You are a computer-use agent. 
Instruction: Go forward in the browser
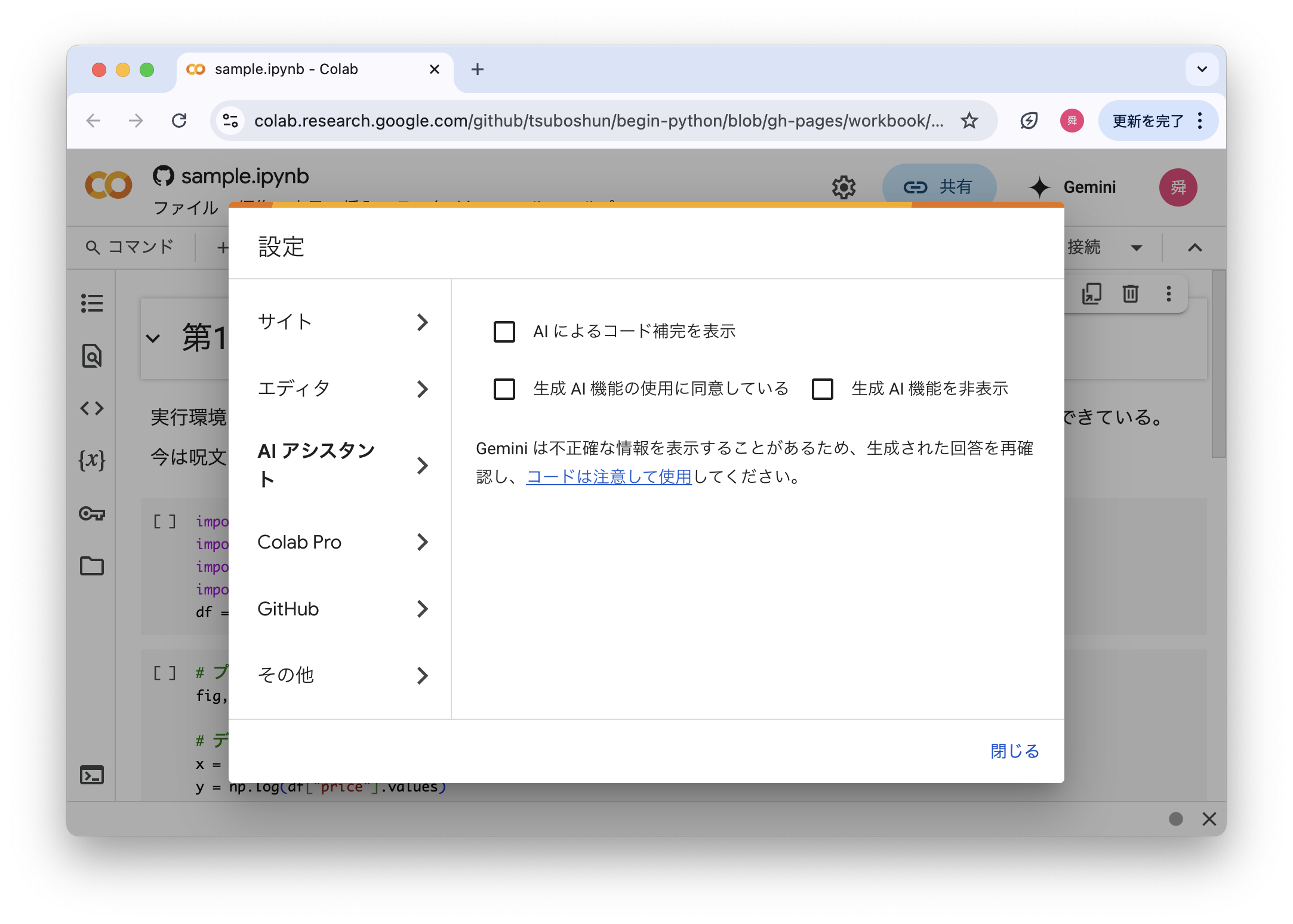tap(136, 121)
